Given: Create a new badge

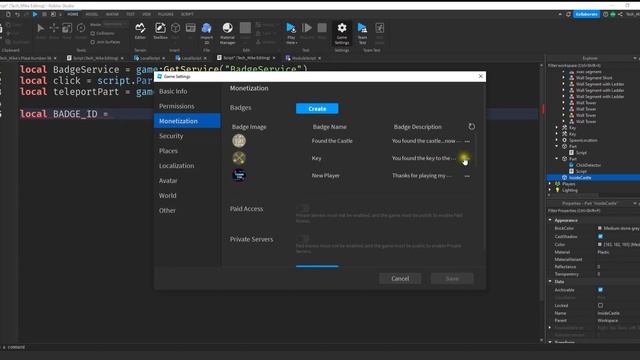Looking at the screenshot, I should 317,109.
